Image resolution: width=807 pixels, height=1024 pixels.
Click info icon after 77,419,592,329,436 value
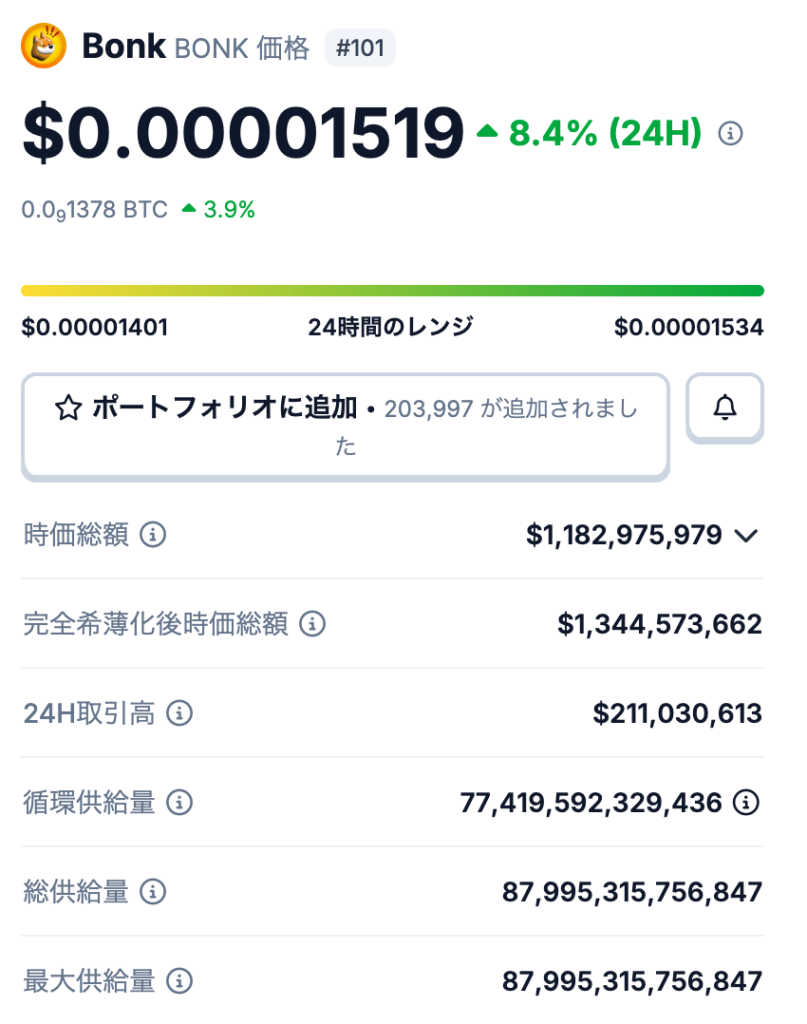coord(745,802)
